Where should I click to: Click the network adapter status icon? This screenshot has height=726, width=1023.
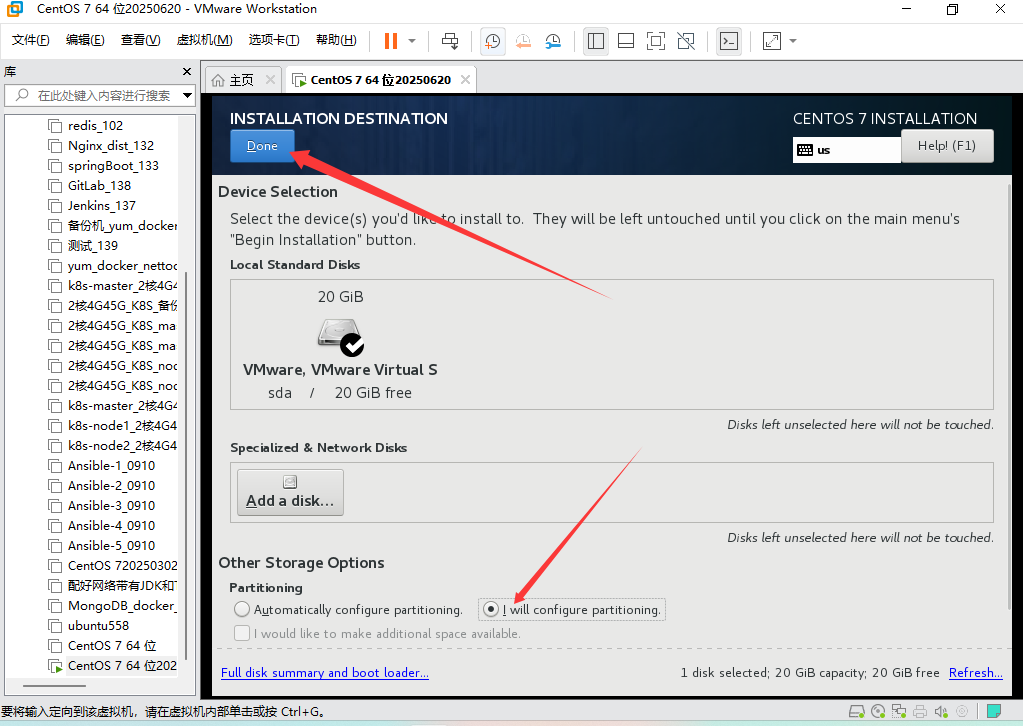pyautogui.click(x=899, y=712)
